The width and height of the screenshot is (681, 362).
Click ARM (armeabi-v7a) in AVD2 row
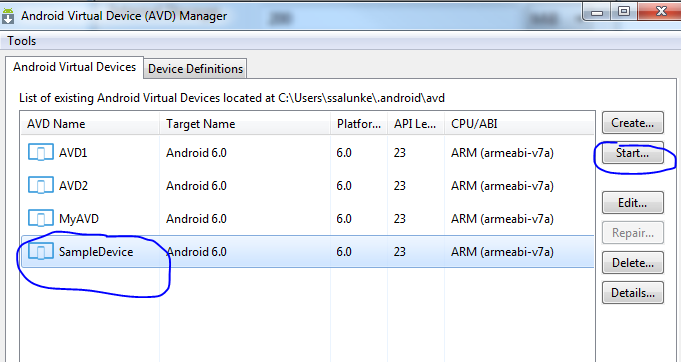[x=502, y=186]
